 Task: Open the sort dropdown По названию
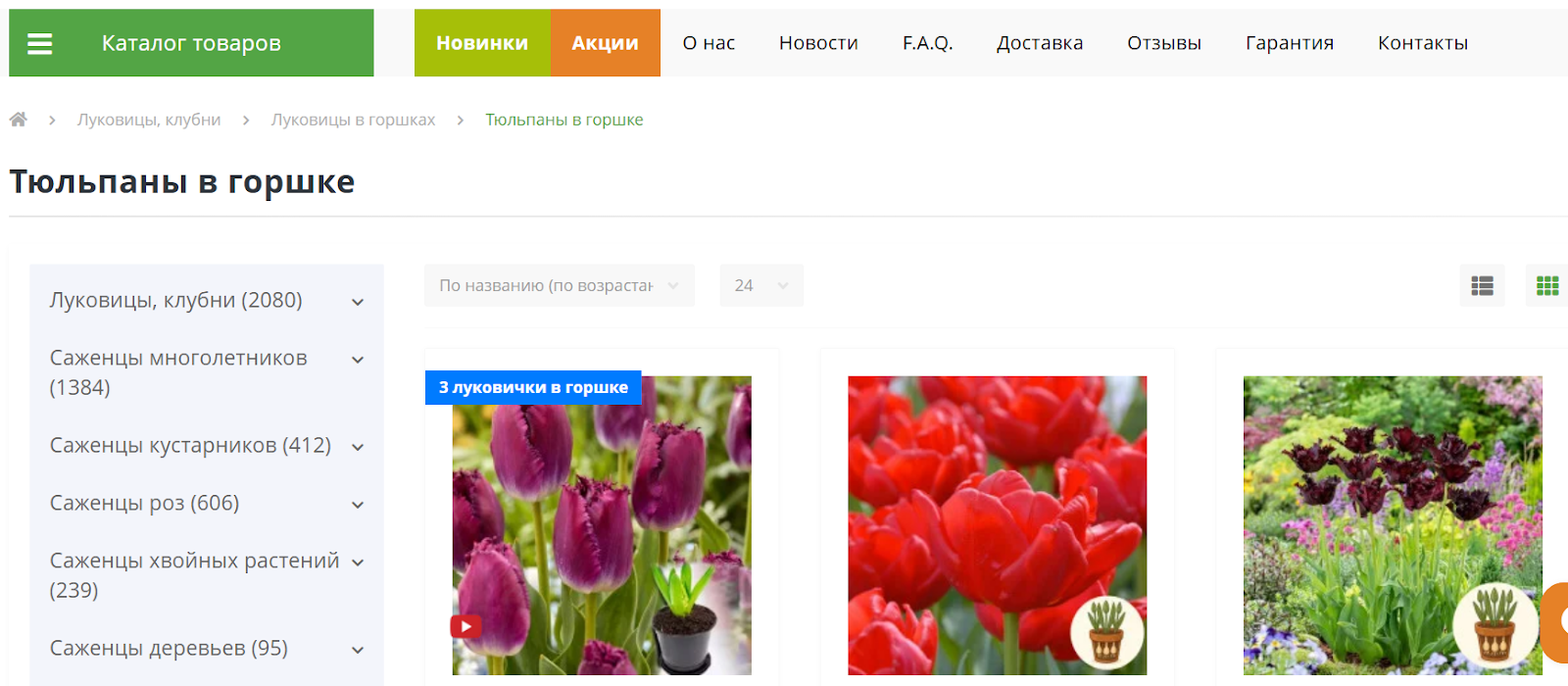coord(560,285)
